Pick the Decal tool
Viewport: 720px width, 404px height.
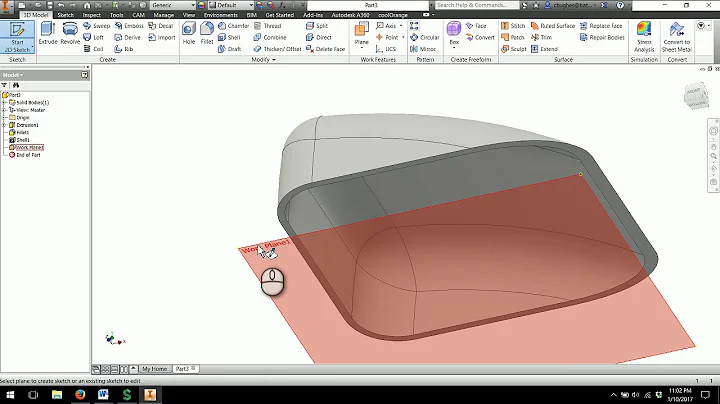161,26
